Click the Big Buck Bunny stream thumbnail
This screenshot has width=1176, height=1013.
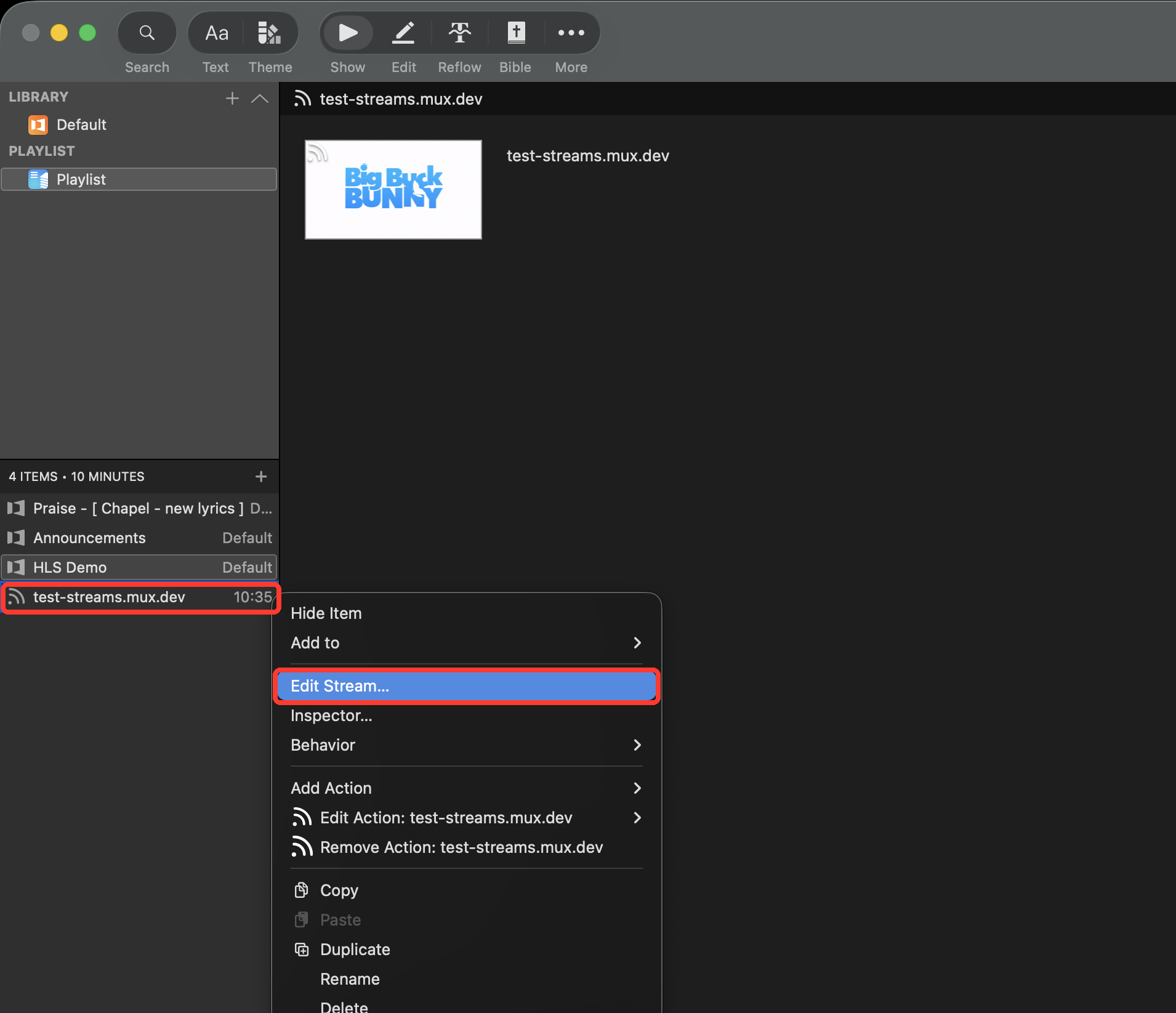tap(393, 190)
